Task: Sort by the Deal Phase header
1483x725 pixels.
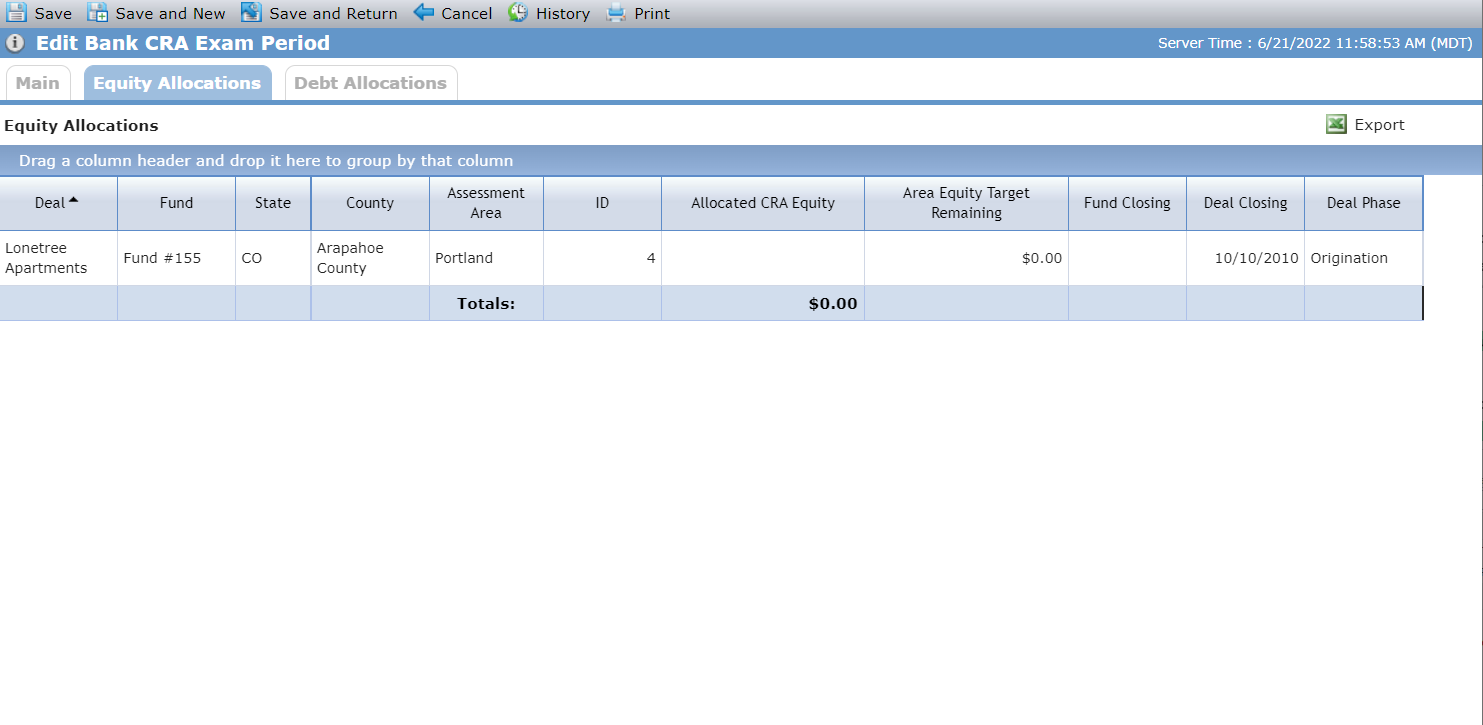Action: coord(1363,203)
